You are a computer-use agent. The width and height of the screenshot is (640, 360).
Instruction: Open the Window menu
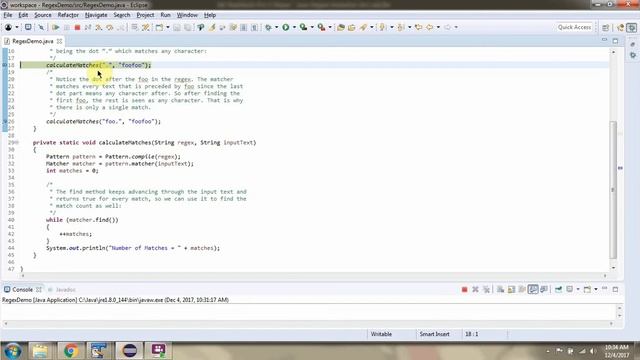click(187, 15)
